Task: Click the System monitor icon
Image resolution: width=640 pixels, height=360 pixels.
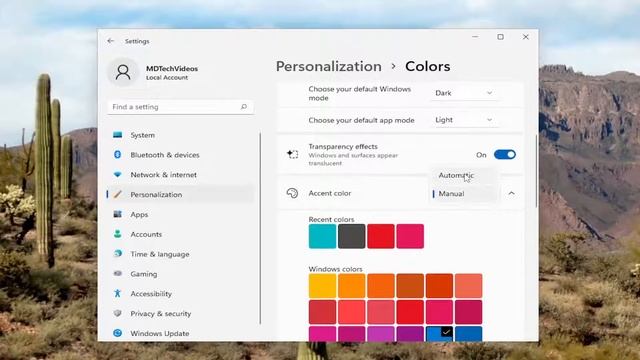Action: 118,135
